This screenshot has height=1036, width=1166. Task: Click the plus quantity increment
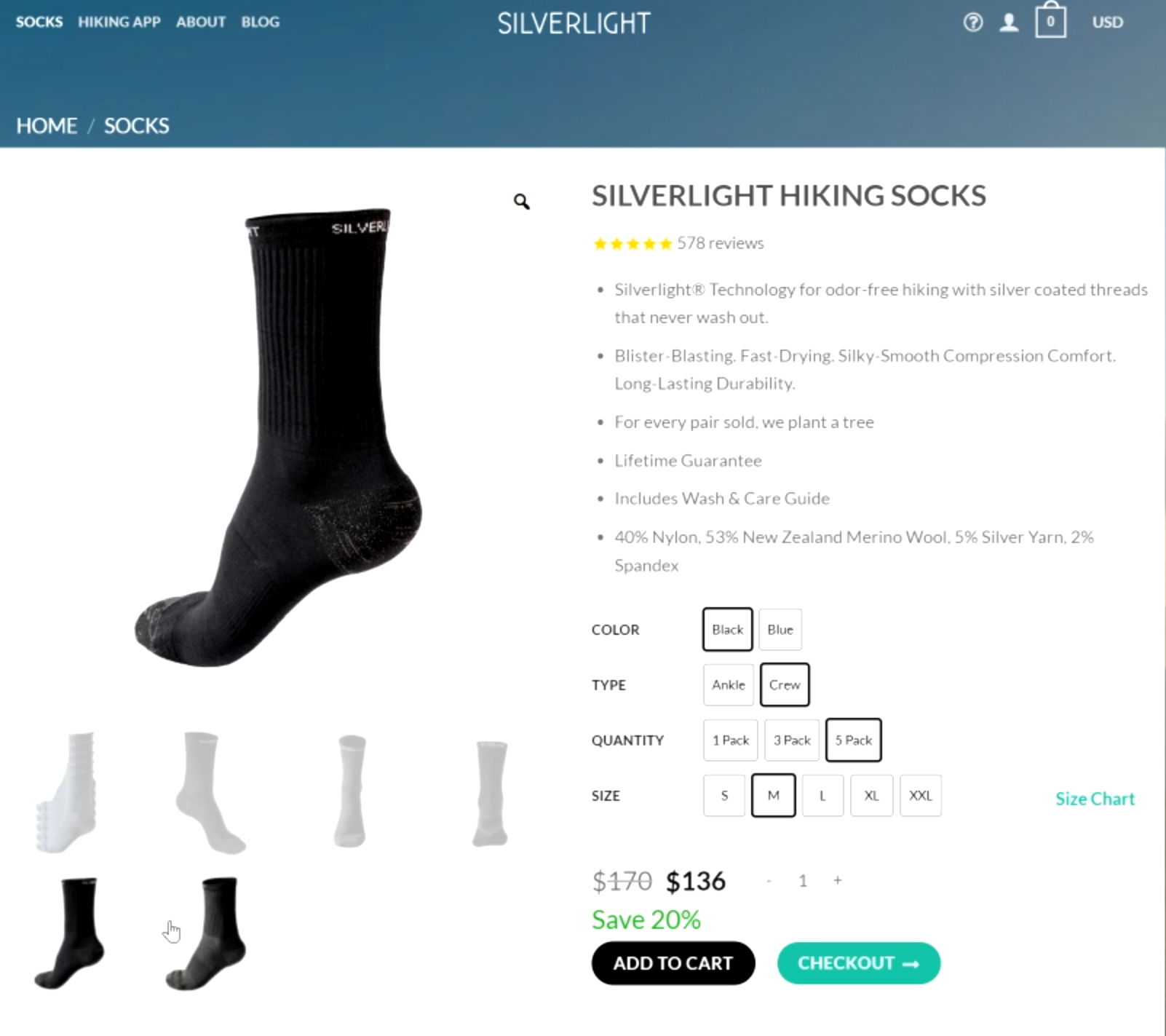click(838, 880)
